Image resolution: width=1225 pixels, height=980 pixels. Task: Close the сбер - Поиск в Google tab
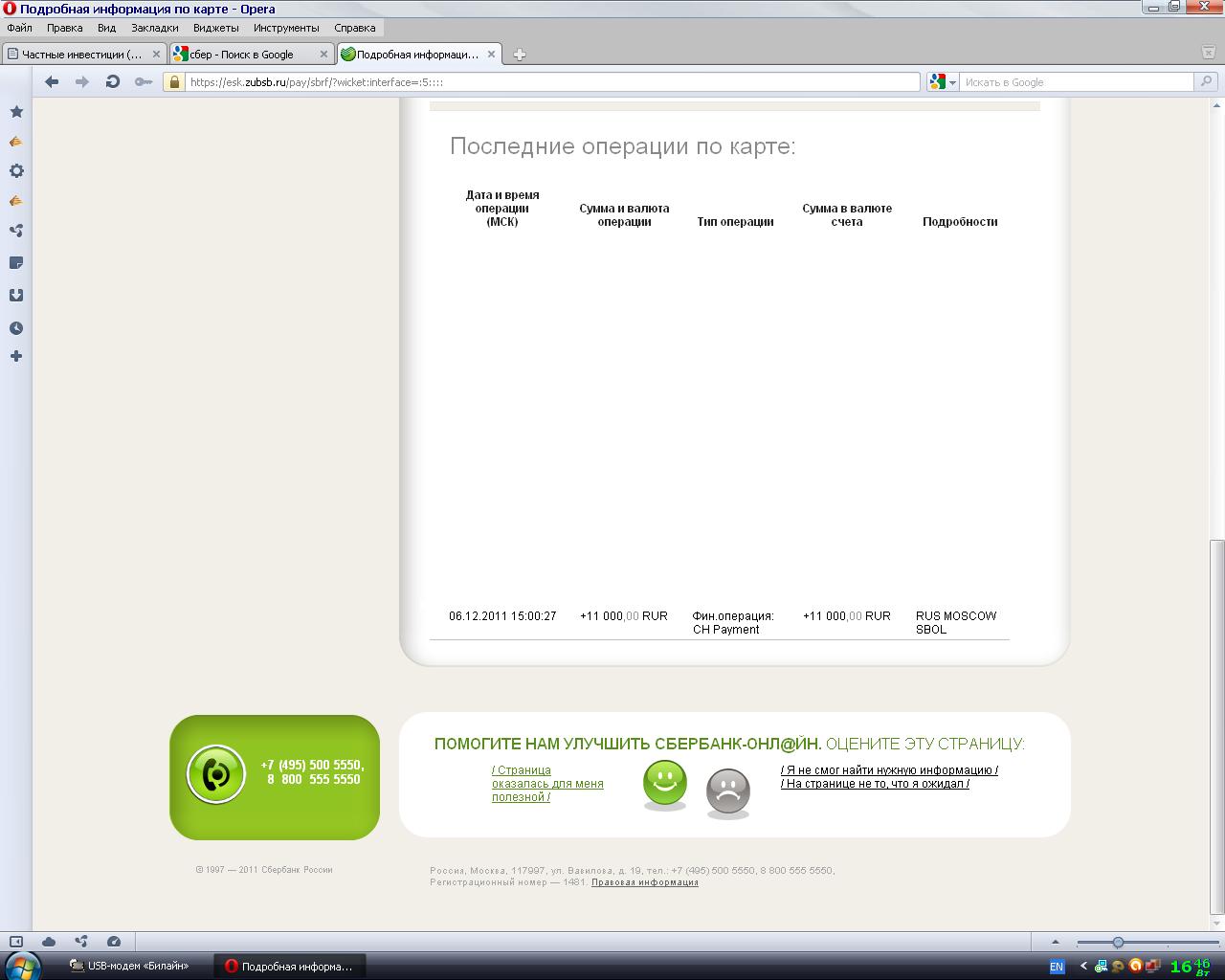(x=323, y=55)
